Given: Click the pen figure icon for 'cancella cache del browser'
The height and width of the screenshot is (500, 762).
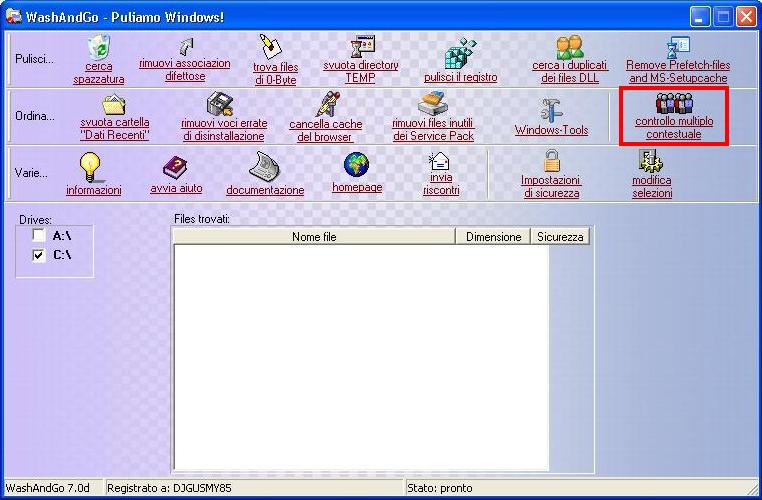Looking at the screenshot, I should [x=327, y=104].
